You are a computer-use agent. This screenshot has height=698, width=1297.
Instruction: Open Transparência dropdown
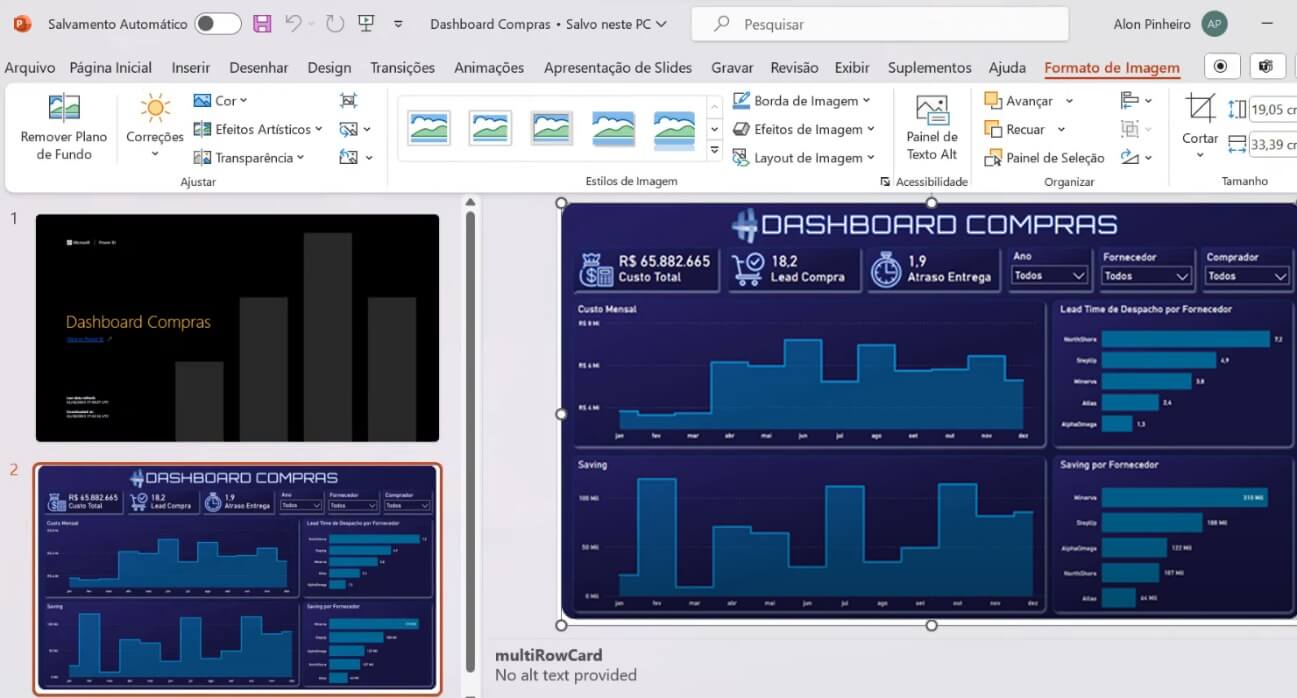(248, 157)
